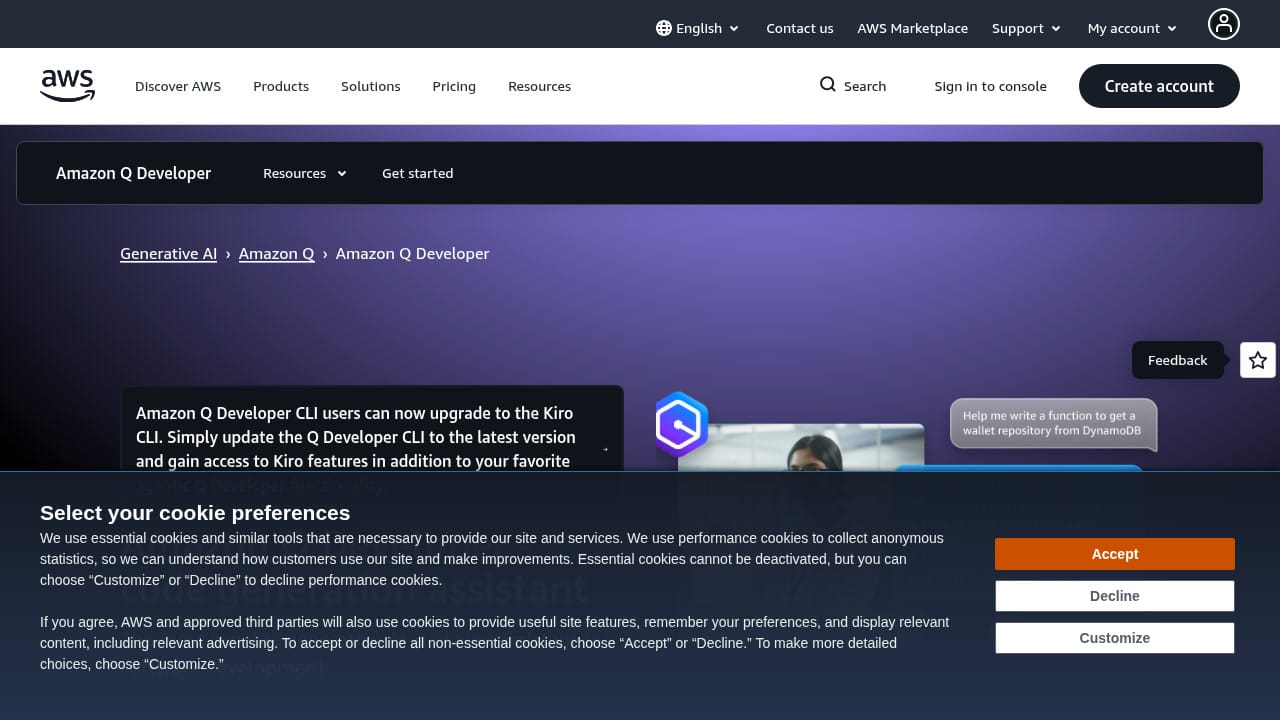Accept all cookies
1280x720 pixels.
[x=1114, y=553]
